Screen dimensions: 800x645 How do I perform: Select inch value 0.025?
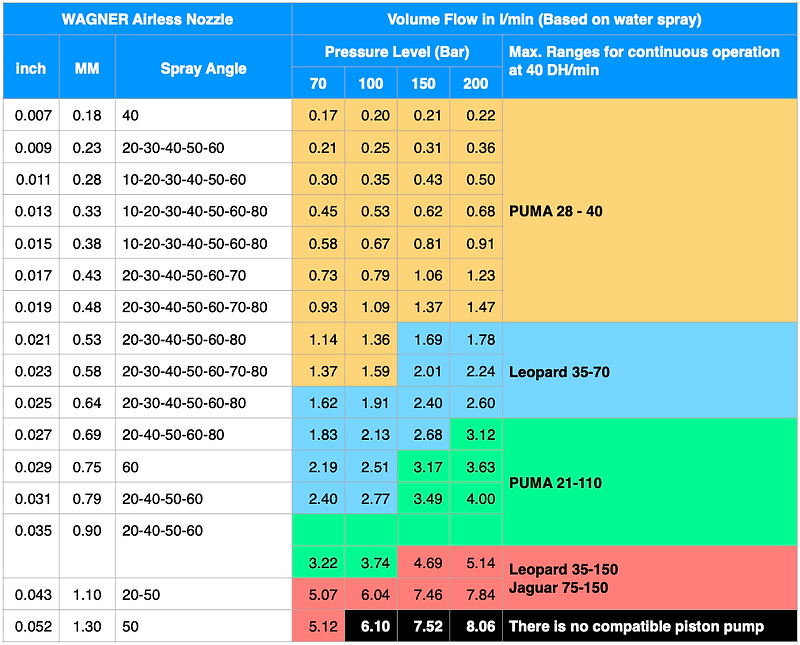click(33, 403)
